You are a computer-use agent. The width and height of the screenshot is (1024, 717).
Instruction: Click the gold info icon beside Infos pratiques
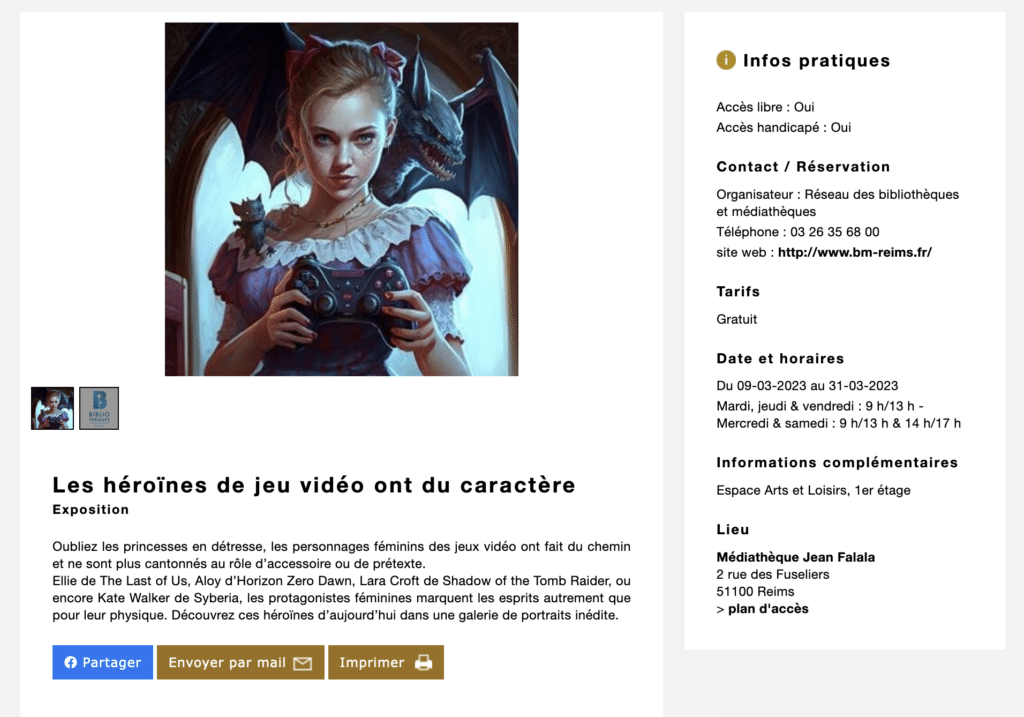click(726, 60)
